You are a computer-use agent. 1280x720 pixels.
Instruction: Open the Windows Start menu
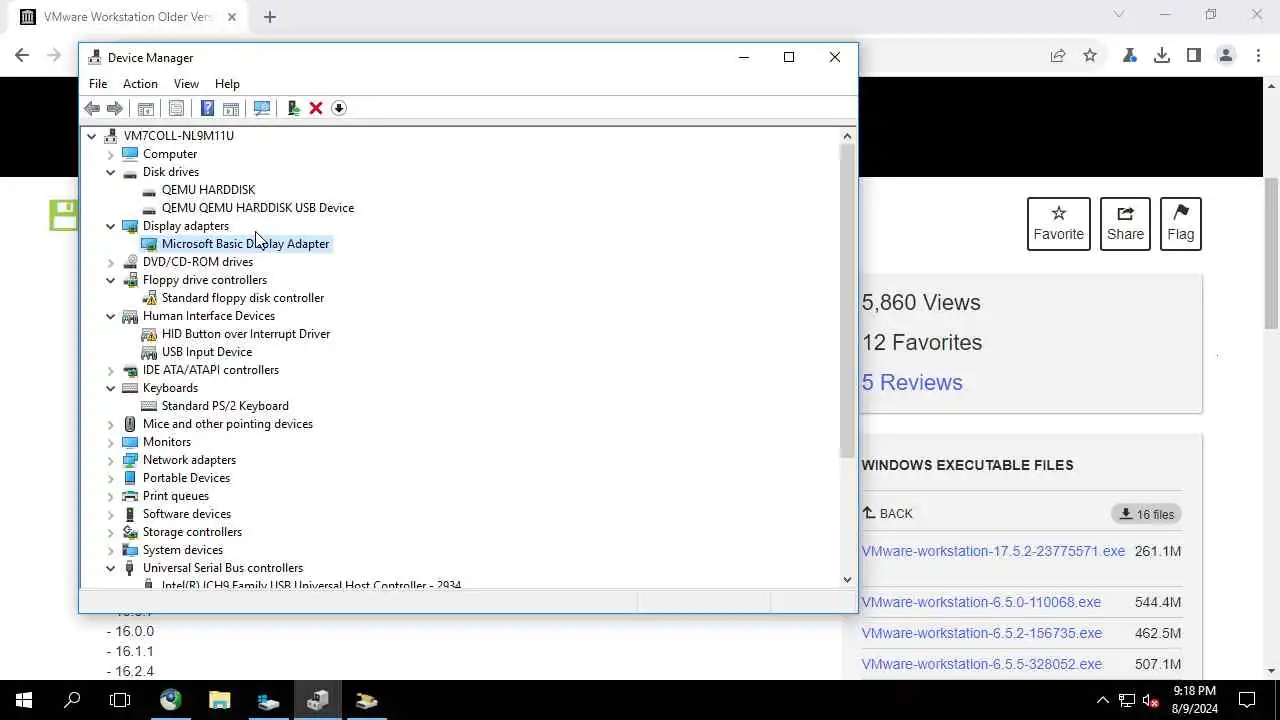(x=24, y=700)
